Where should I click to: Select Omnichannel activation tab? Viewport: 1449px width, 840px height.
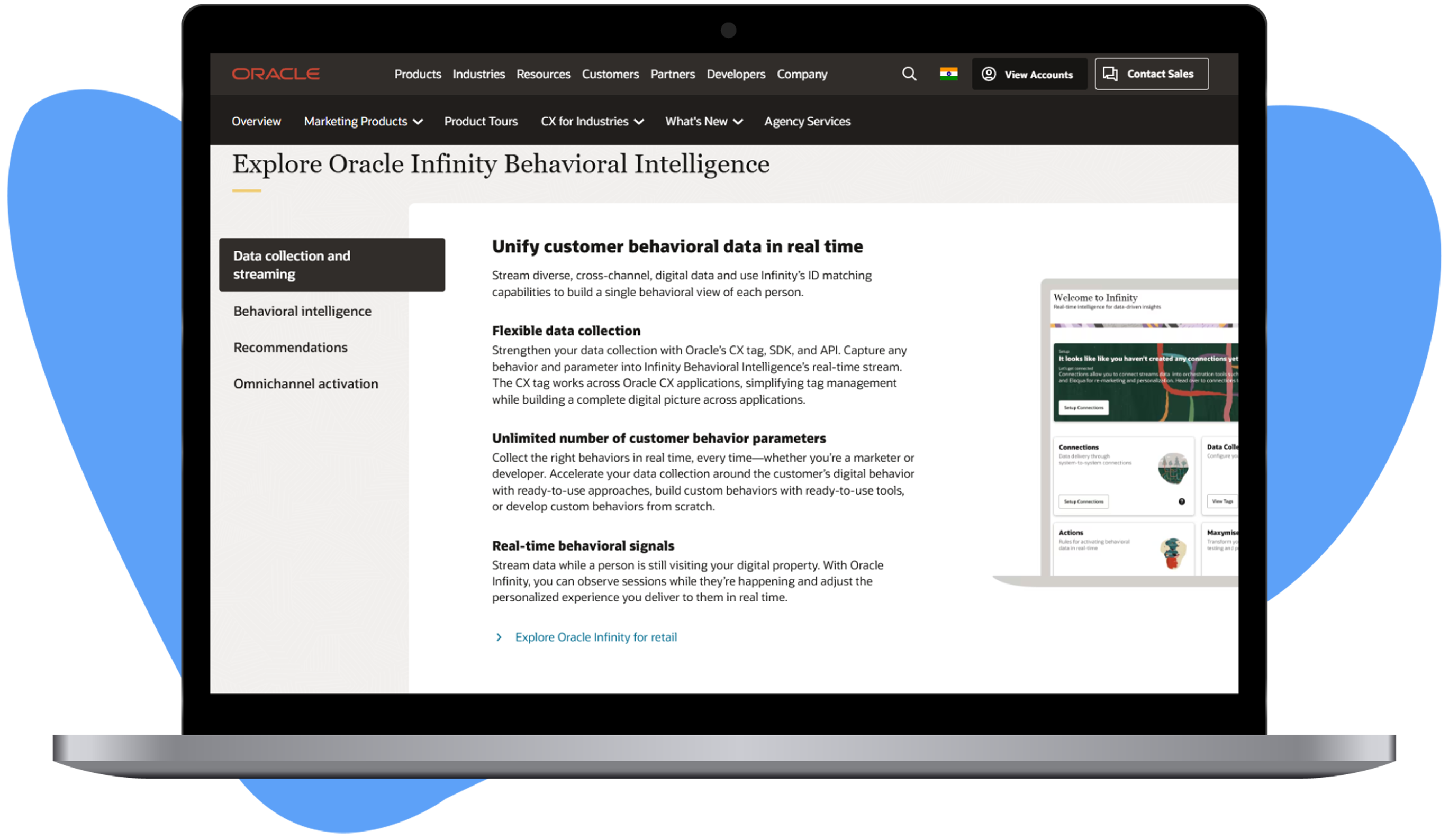coord(306,384)
